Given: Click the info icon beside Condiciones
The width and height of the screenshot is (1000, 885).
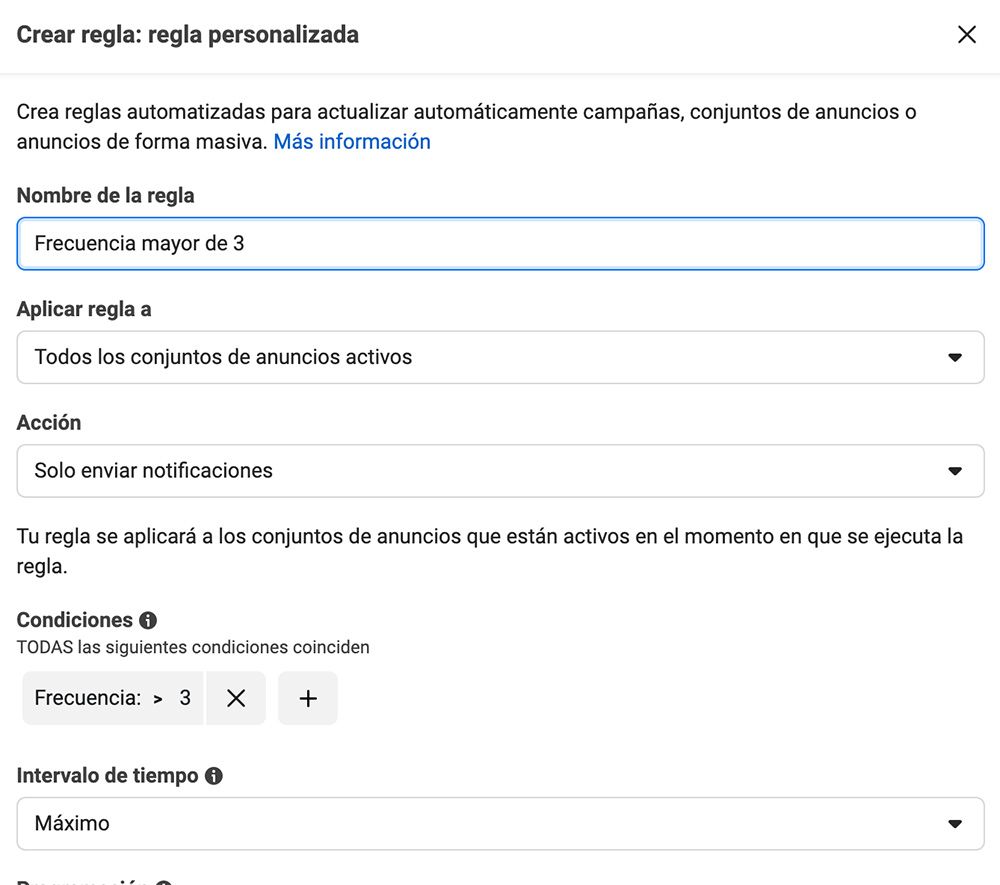Looking at the screenshot, I should click(148, 620).
